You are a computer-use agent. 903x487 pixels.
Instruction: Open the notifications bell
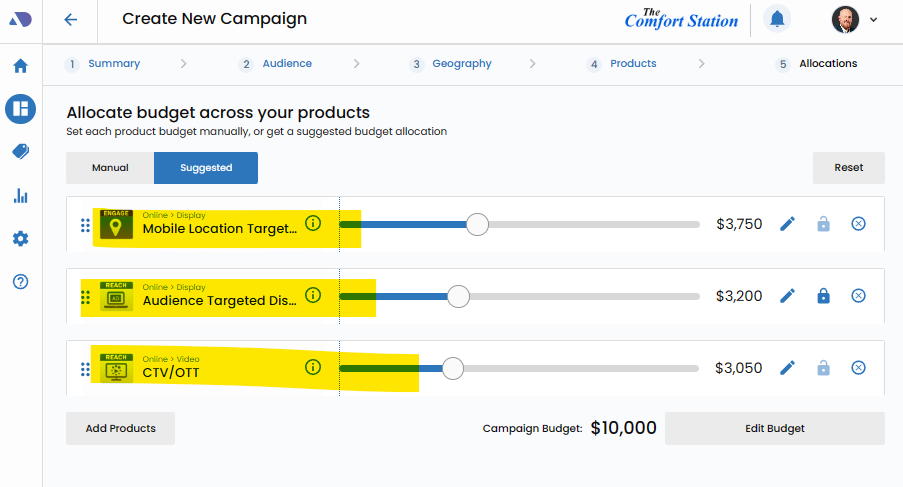(776, 19)
